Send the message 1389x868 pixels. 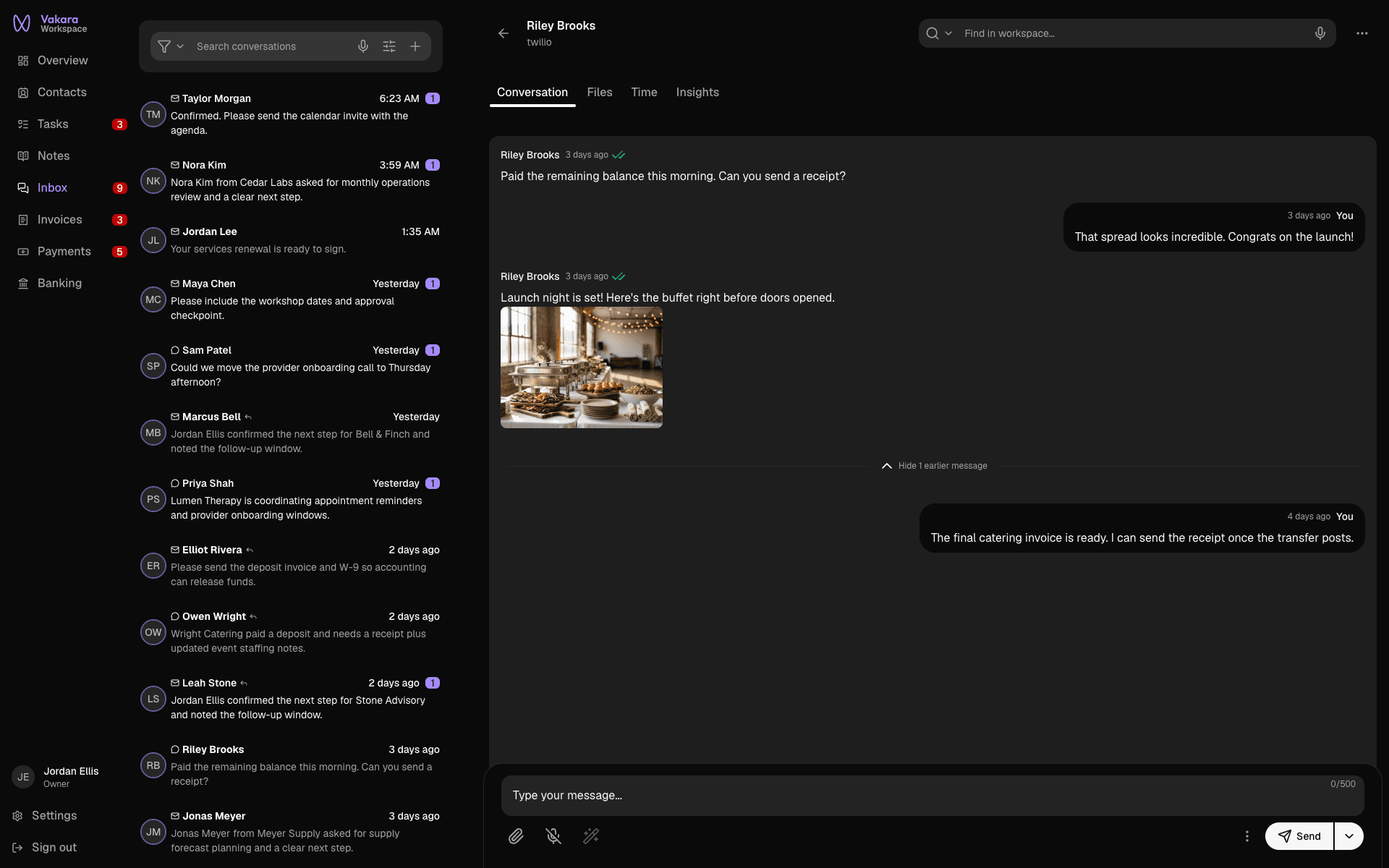click(x=1299, y=836)
